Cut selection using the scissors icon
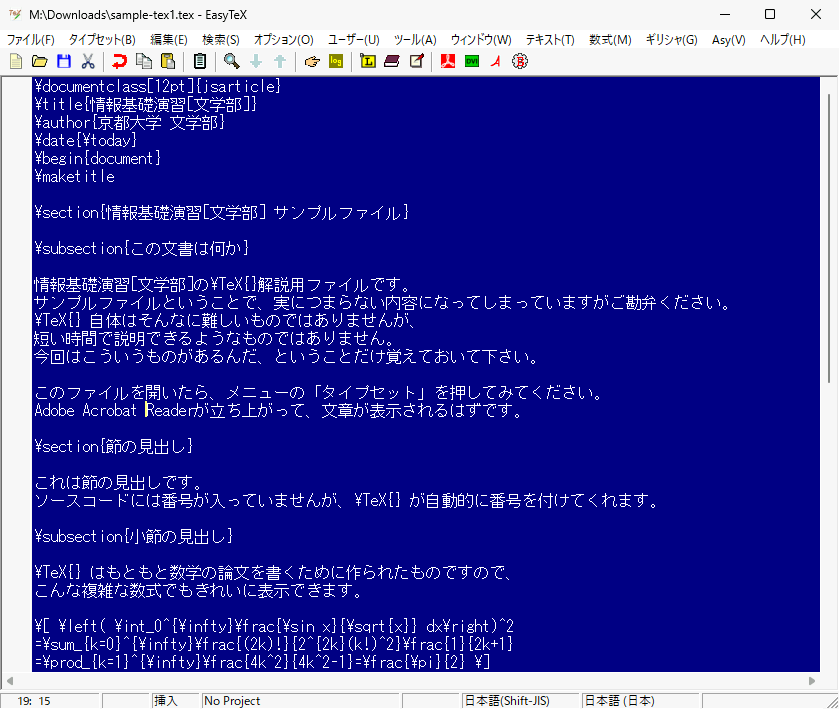839x709 pixels. tap(88, 62)
